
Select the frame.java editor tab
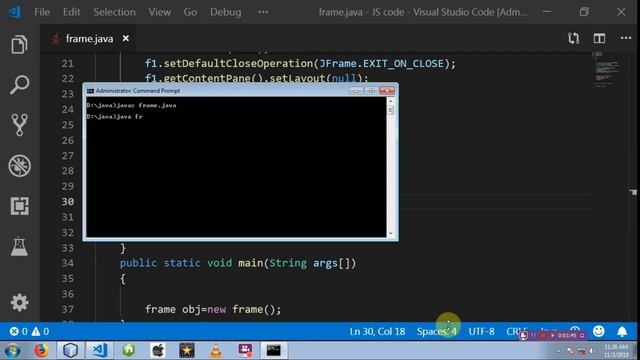[x=89, y=38]
